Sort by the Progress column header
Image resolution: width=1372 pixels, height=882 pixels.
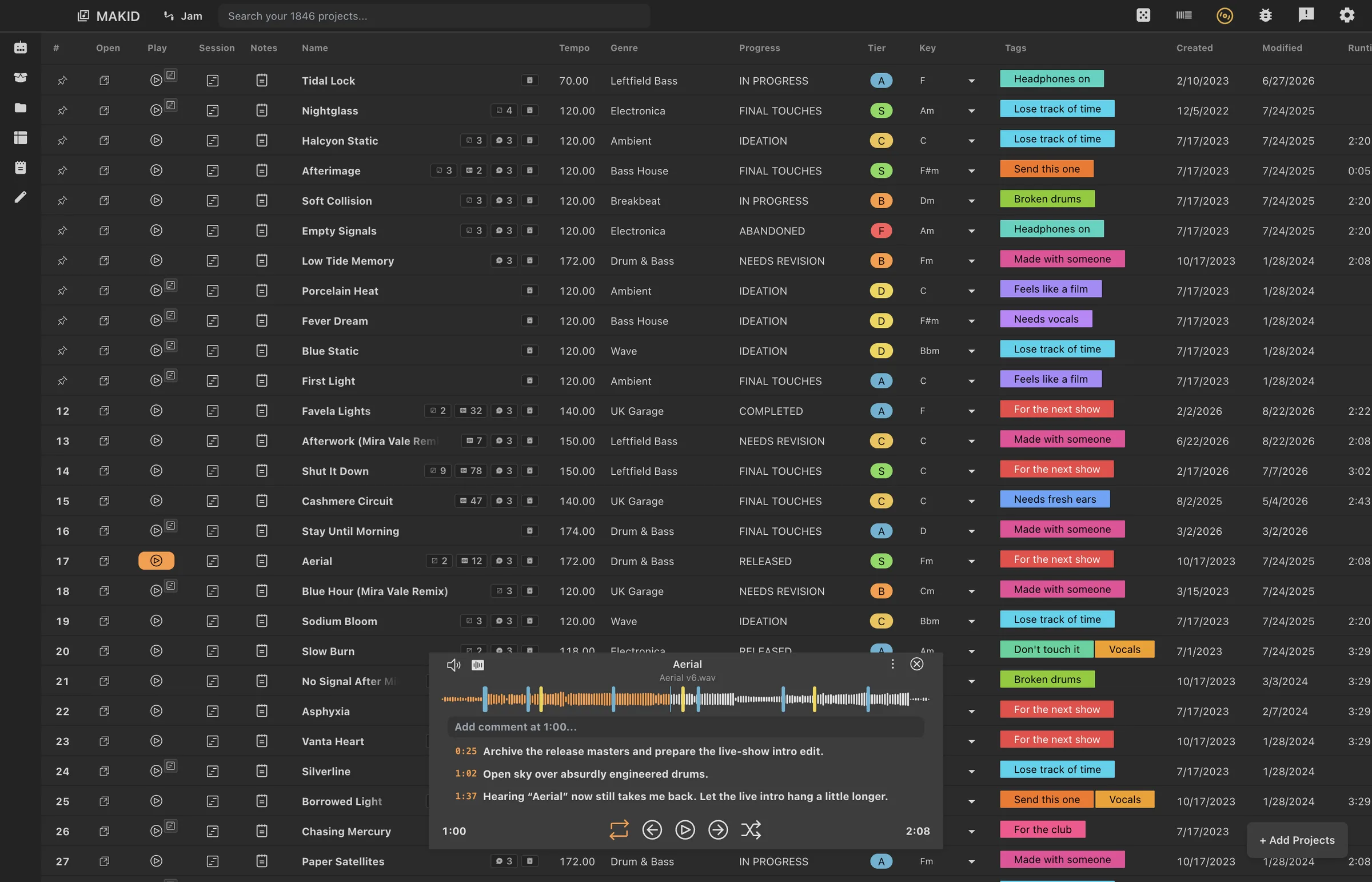tap(759, 48)
